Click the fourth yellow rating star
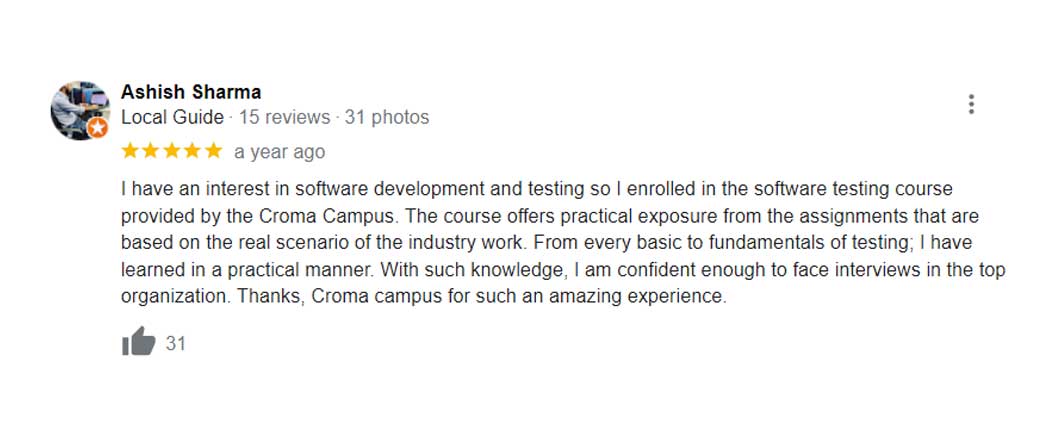 click(x=192, y=152)
